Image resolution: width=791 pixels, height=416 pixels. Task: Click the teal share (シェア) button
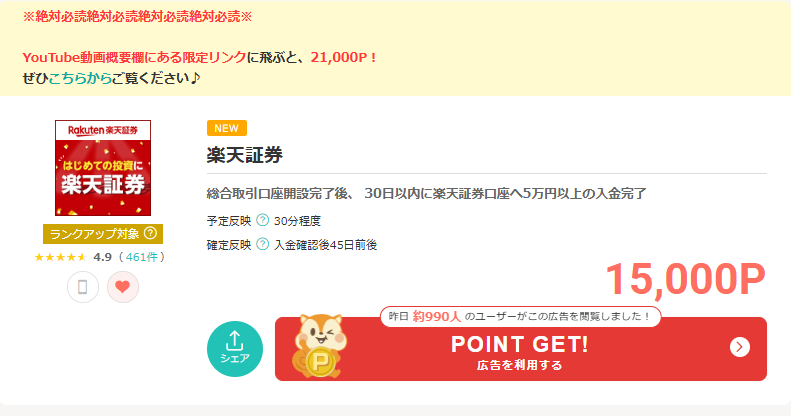pyautogui.click(x=235, y=349)
